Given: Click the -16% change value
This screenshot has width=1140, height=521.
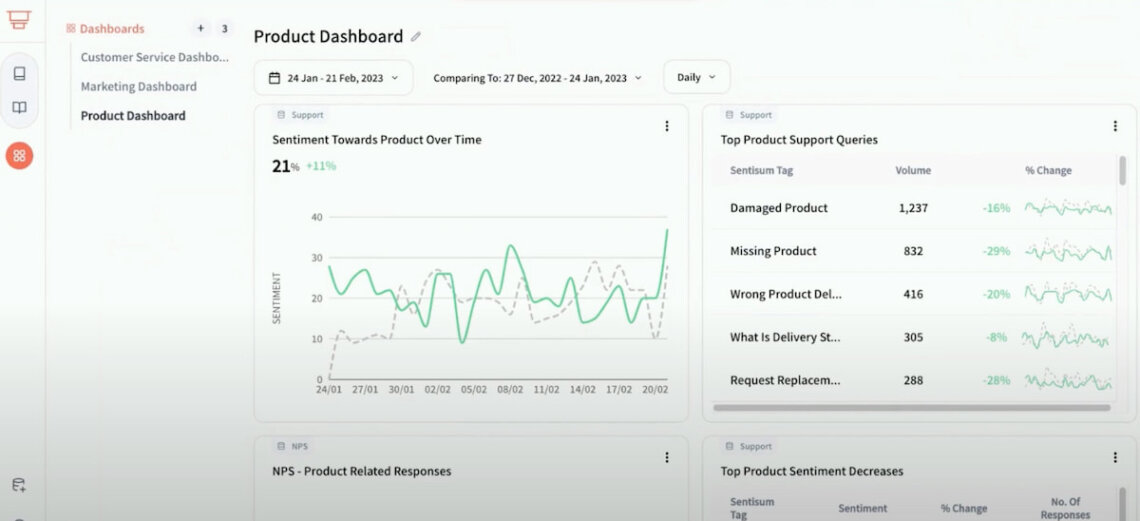Looking at the screenshot, I should point(997,208).
